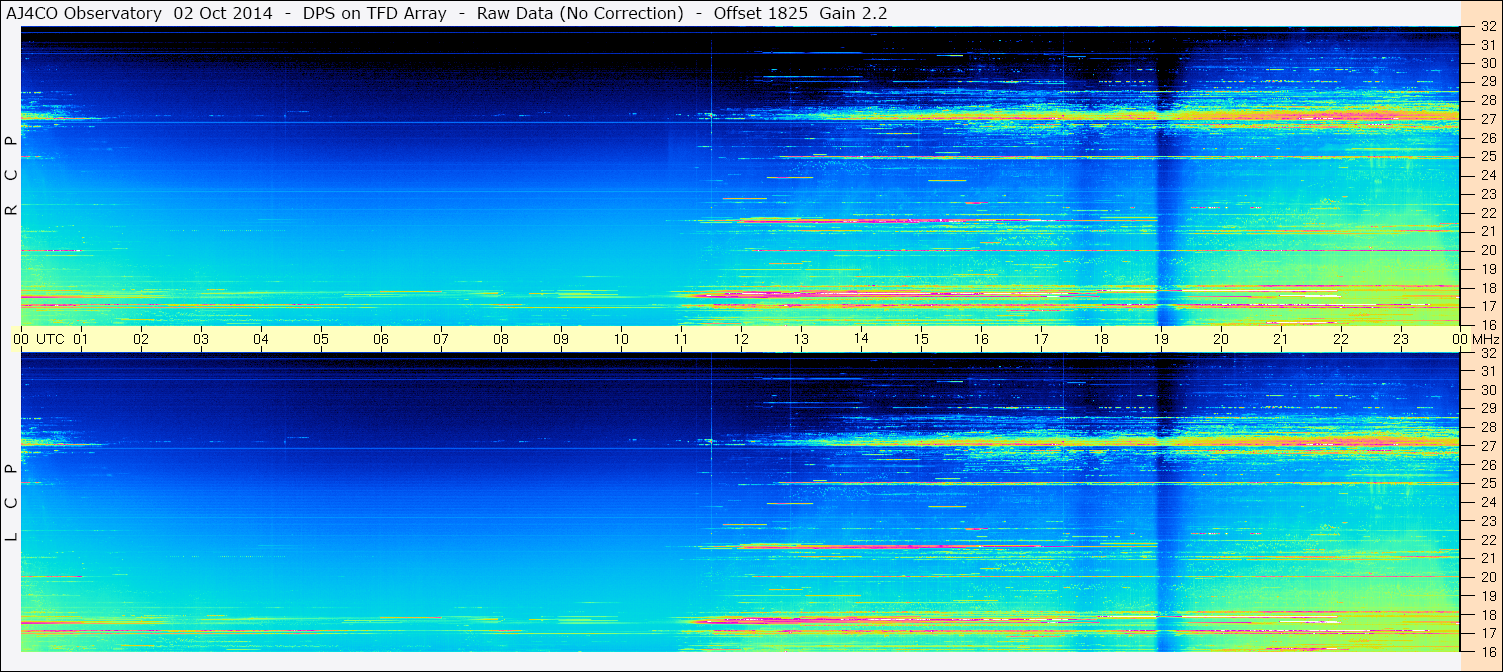Click the vertical 'R C P' panel label
1503x672 pixels.
11,175
